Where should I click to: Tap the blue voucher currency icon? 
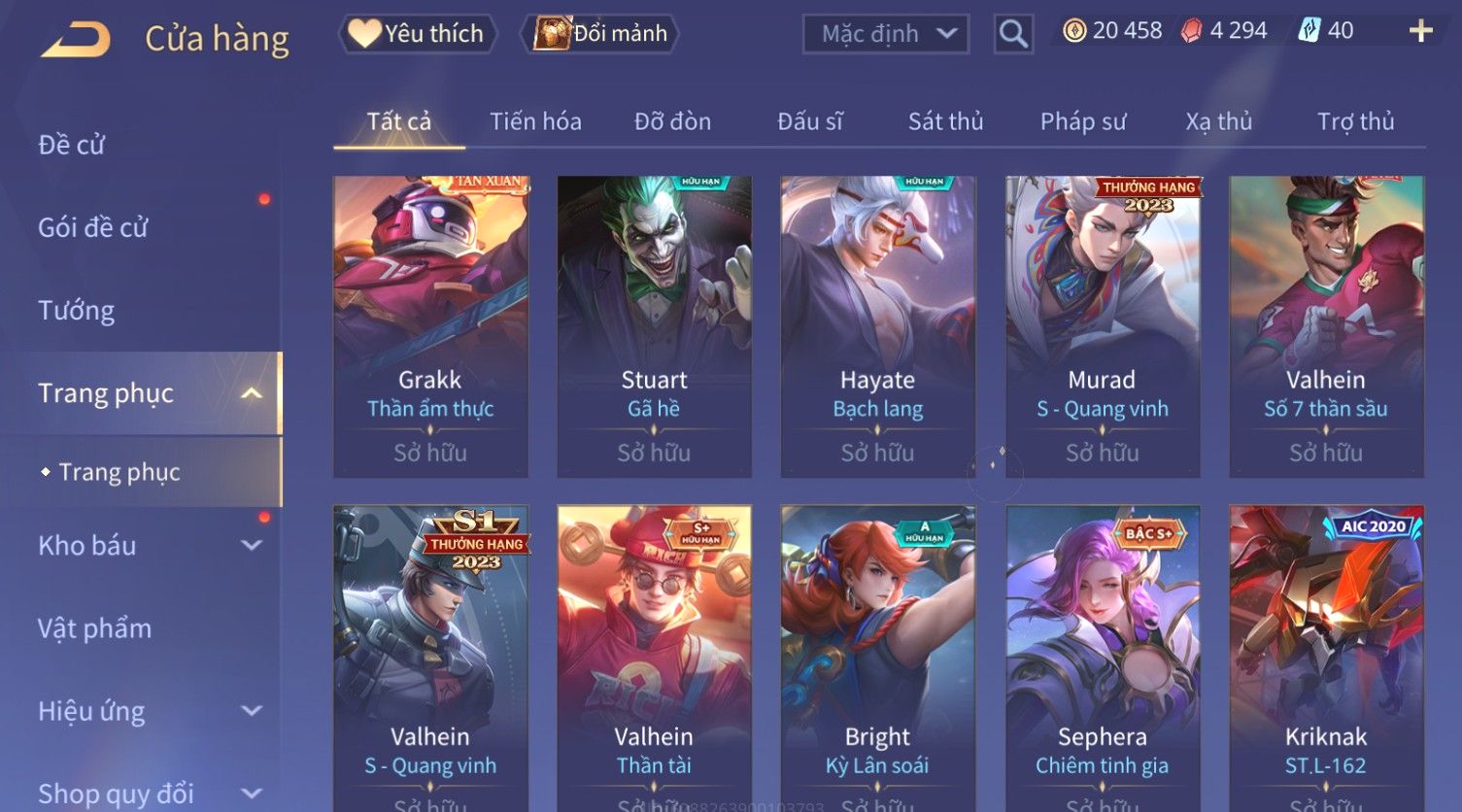point(1309,30)
